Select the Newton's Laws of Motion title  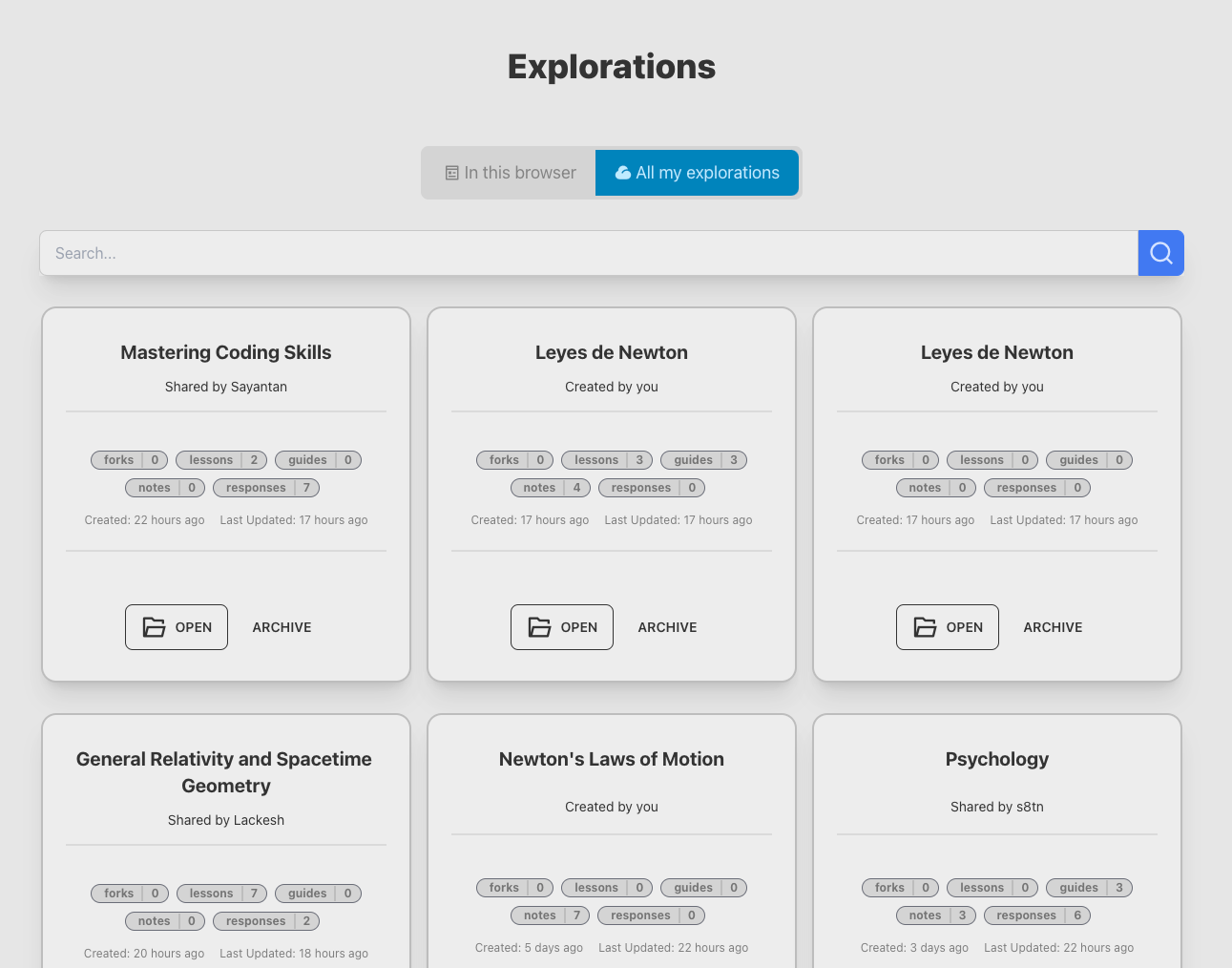pyautogui.click(x=611, y=759)
